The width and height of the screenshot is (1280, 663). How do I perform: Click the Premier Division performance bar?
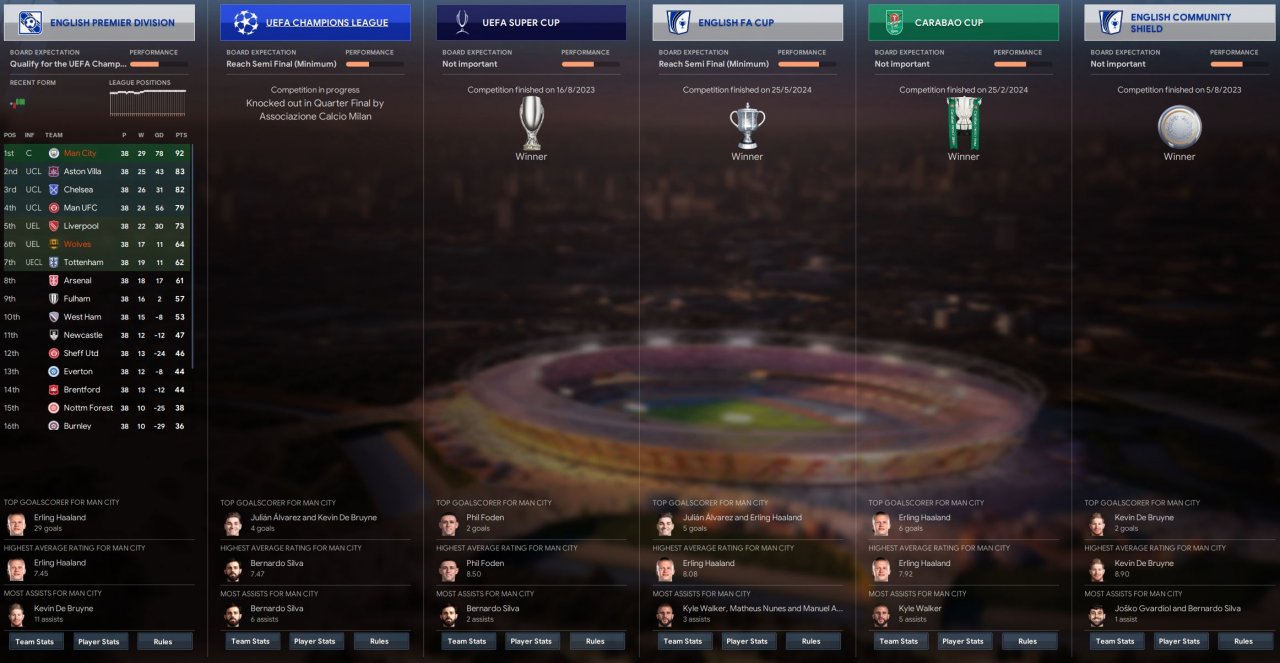tap(158, 64)
